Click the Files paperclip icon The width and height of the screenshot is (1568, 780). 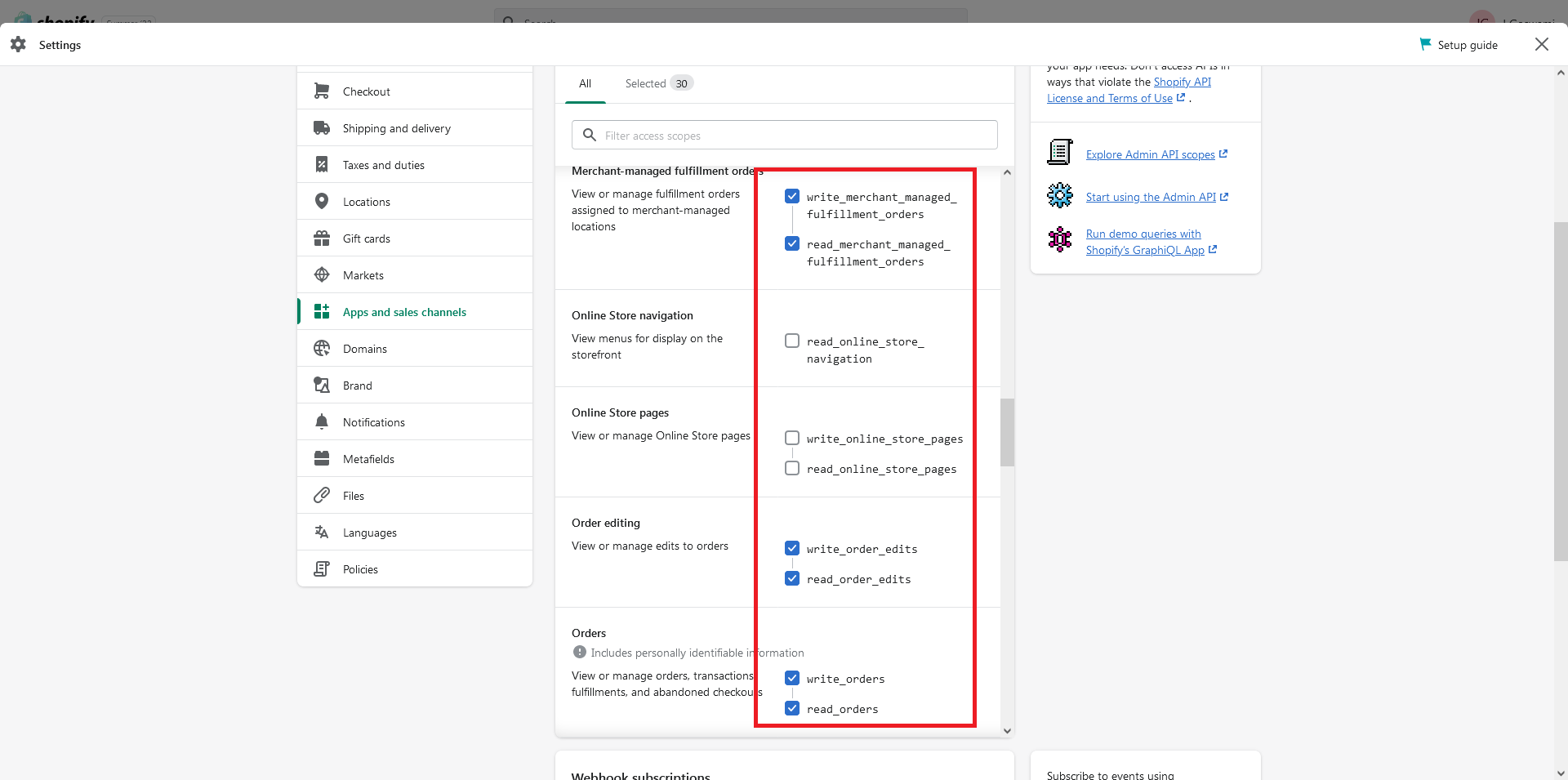pos(322,496)
